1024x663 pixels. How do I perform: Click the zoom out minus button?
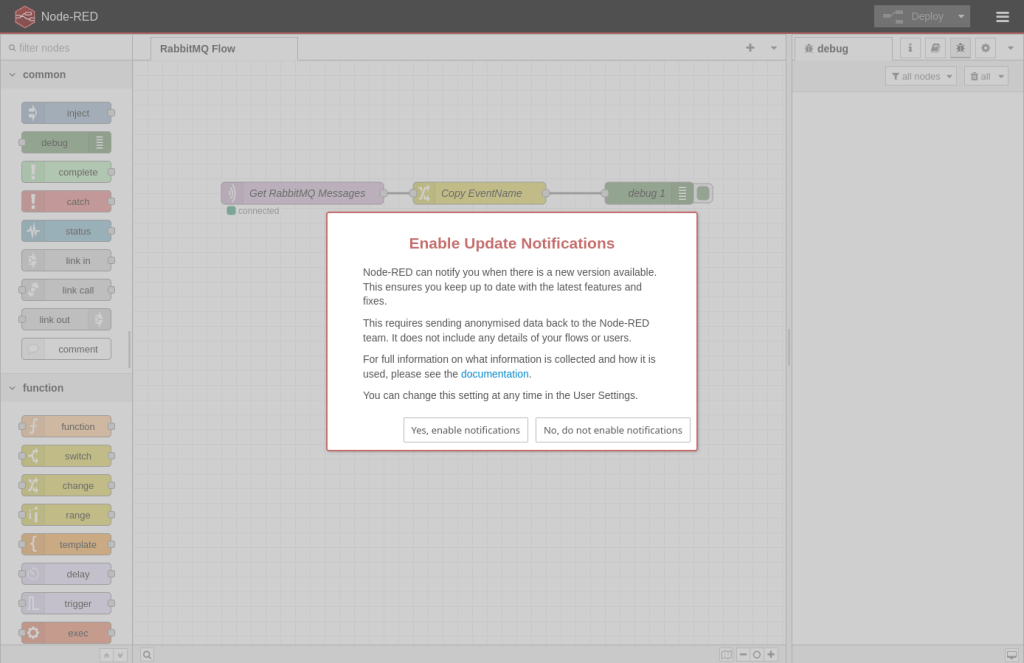click(x=743, y=654)
